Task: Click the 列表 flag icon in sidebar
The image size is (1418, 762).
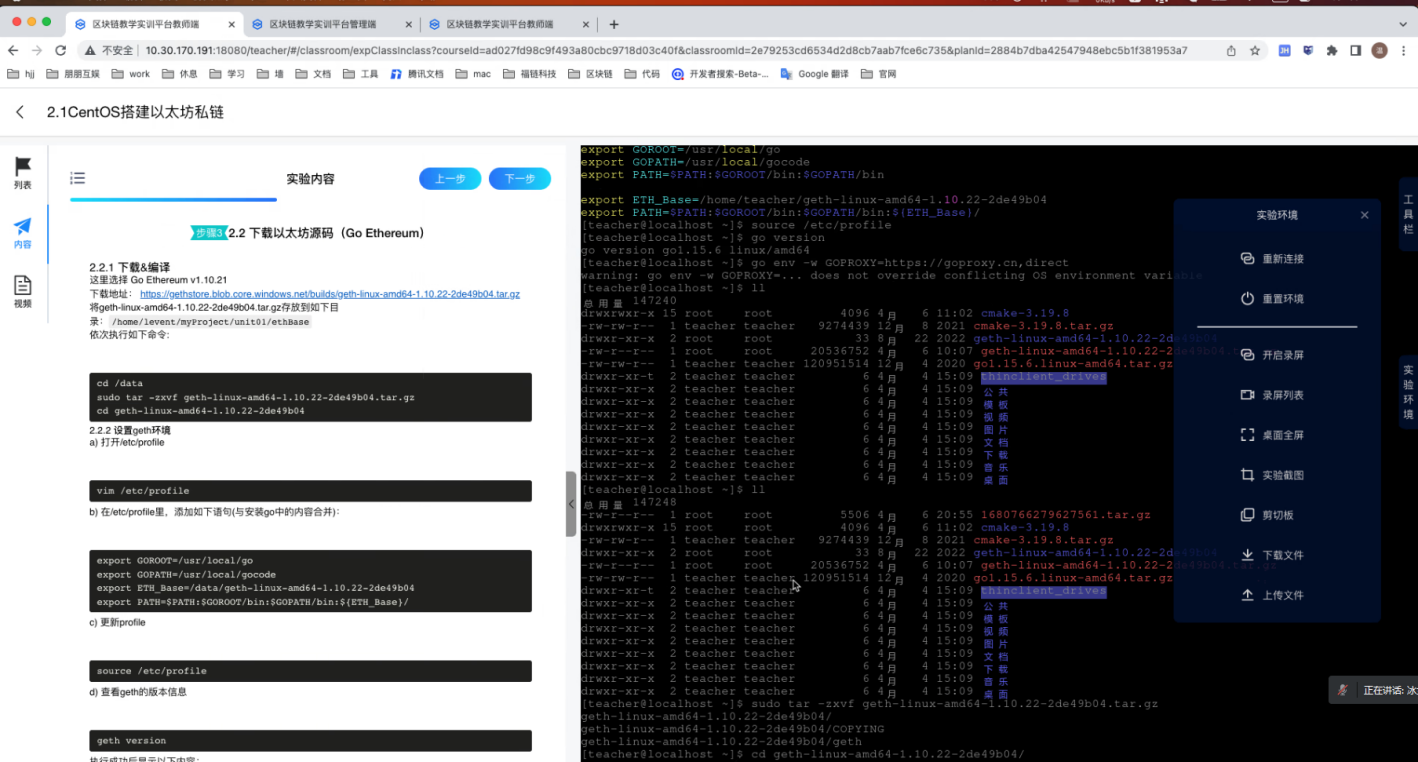Action: [x=23, y=171]
